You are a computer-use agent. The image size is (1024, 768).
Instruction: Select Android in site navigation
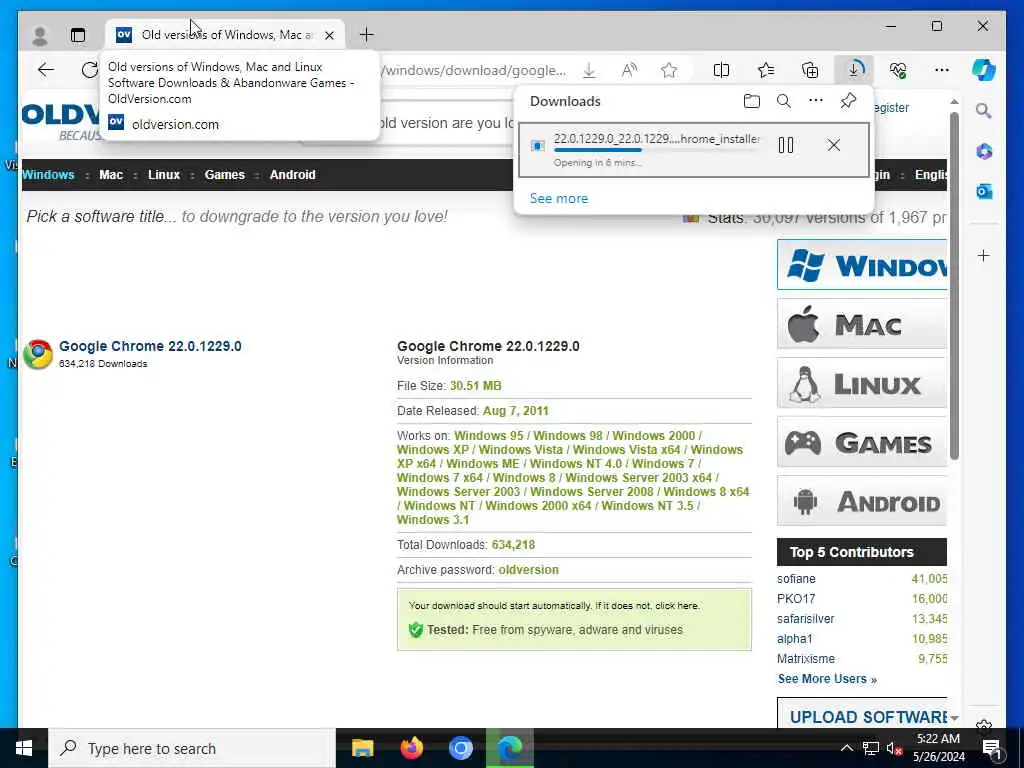pyautogui.click(x=293, y=175)
